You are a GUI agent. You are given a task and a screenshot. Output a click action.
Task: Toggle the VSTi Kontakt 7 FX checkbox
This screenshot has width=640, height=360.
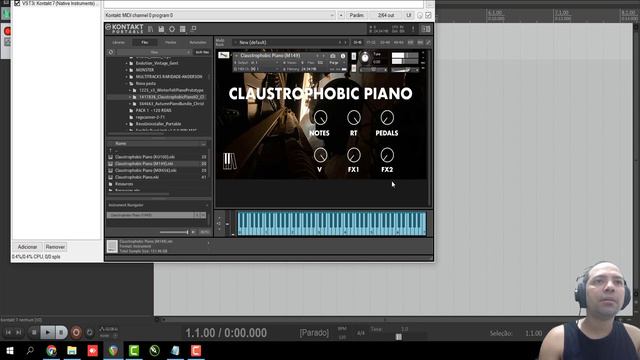17,3
